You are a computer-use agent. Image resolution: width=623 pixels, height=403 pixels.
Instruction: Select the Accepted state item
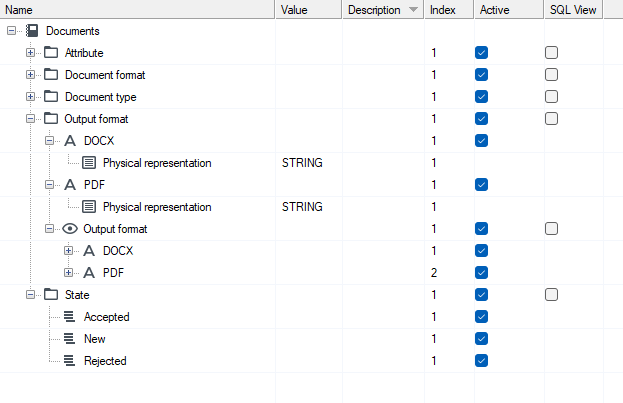[x=106, y=317]
